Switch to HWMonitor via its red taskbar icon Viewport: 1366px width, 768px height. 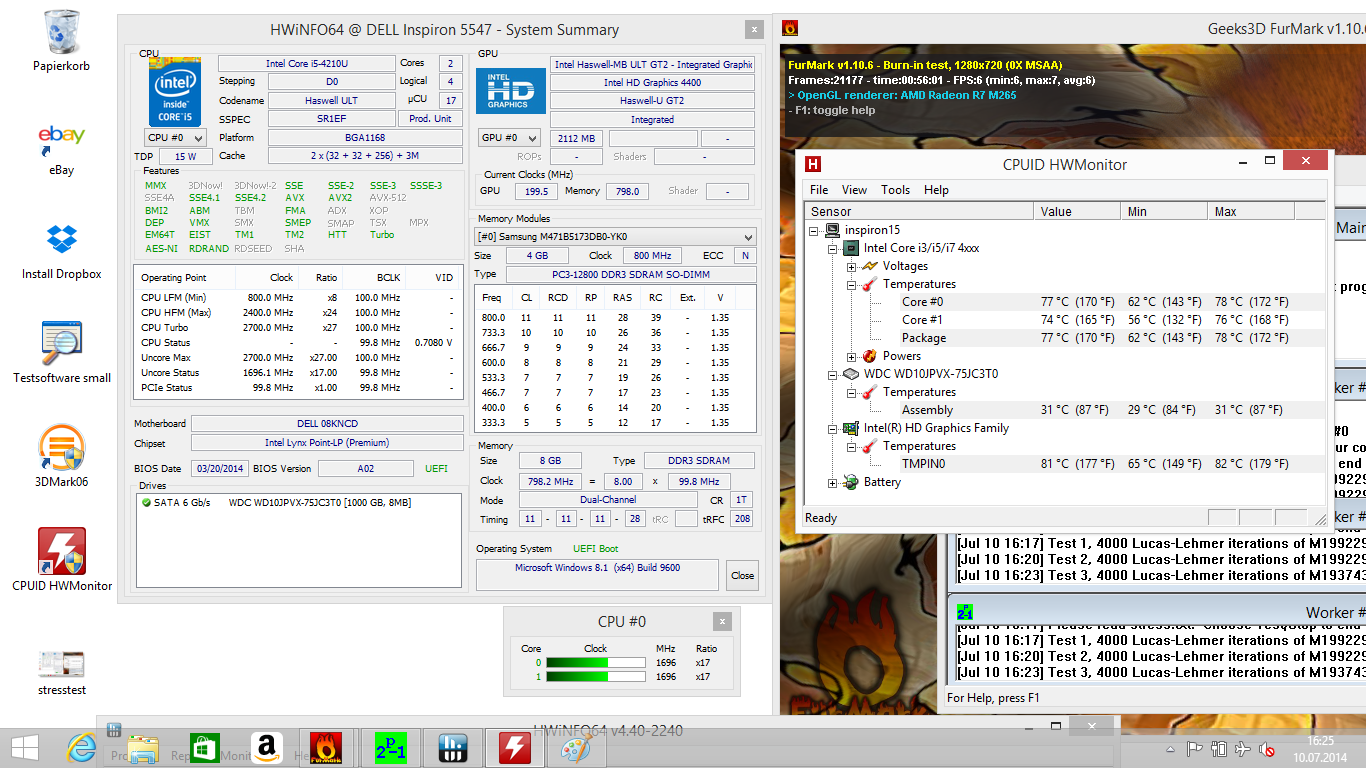515,748
